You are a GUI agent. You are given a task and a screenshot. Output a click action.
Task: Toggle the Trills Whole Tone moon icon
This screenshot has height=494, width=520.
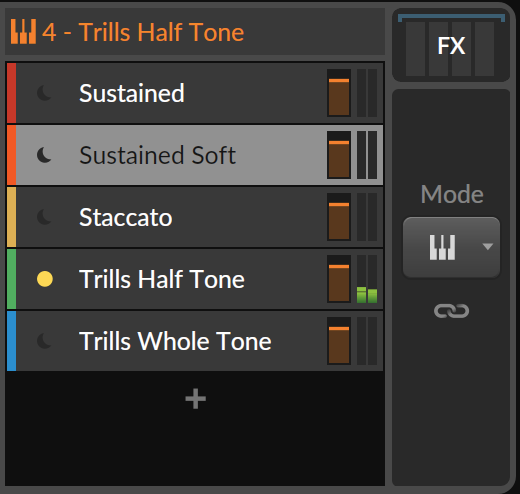[44, 341]
